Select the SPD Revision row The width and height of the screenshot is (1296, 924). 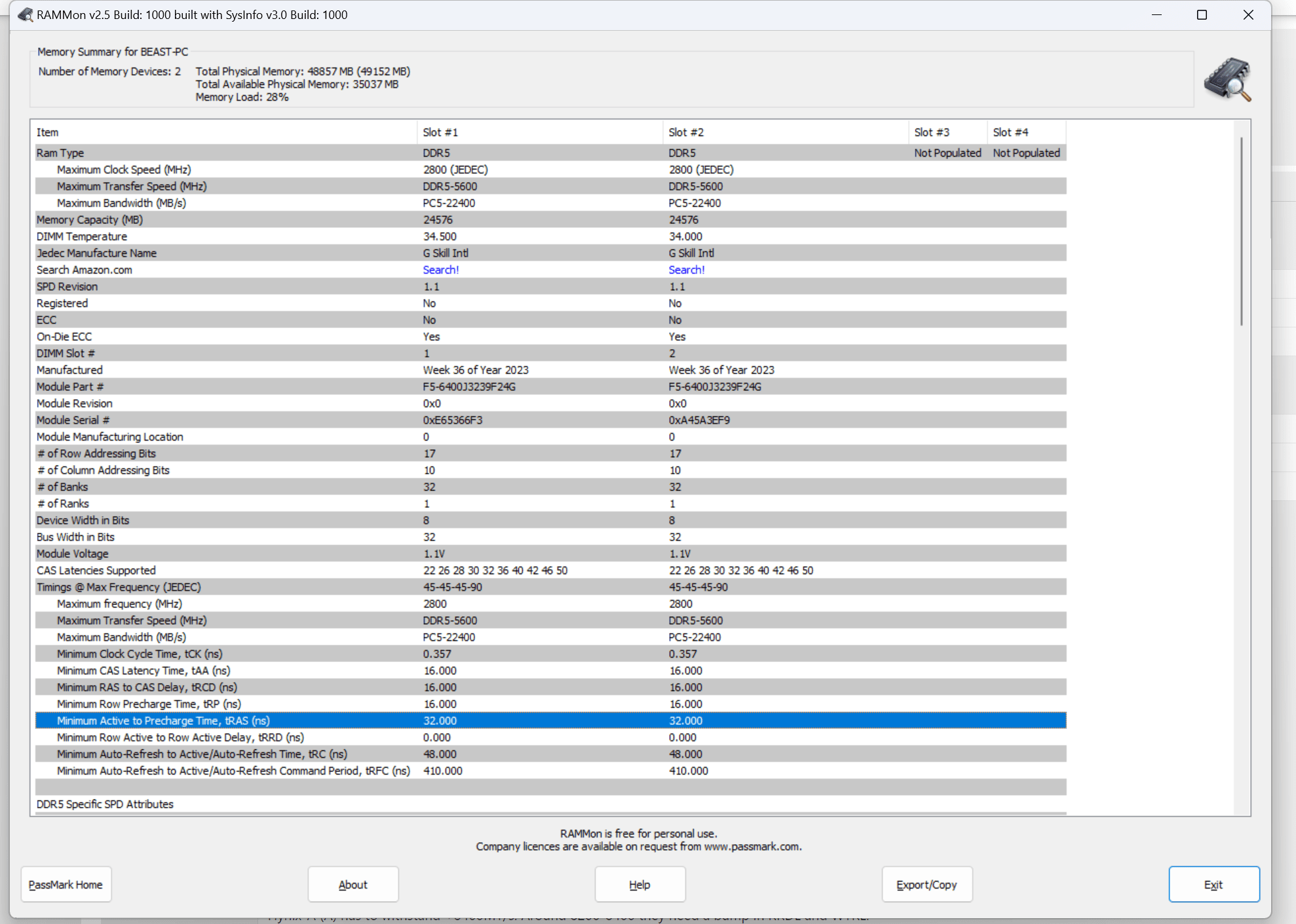click(550, 286)
